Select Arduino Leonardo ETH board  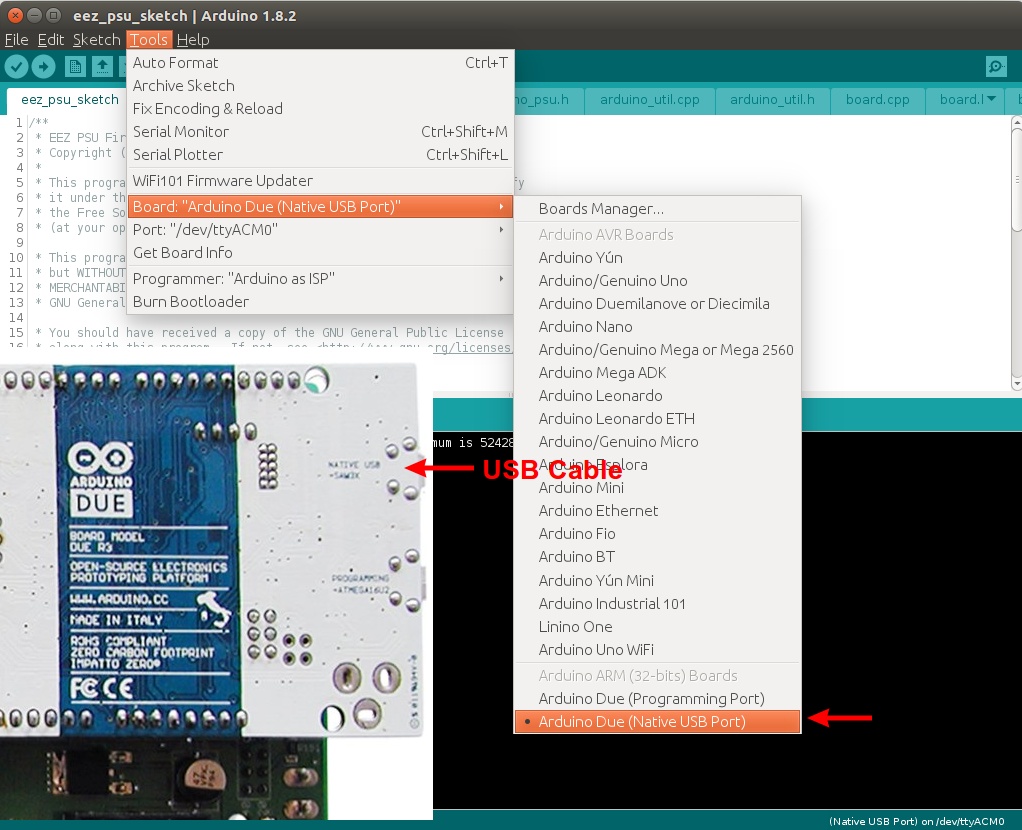coord(658,419)
